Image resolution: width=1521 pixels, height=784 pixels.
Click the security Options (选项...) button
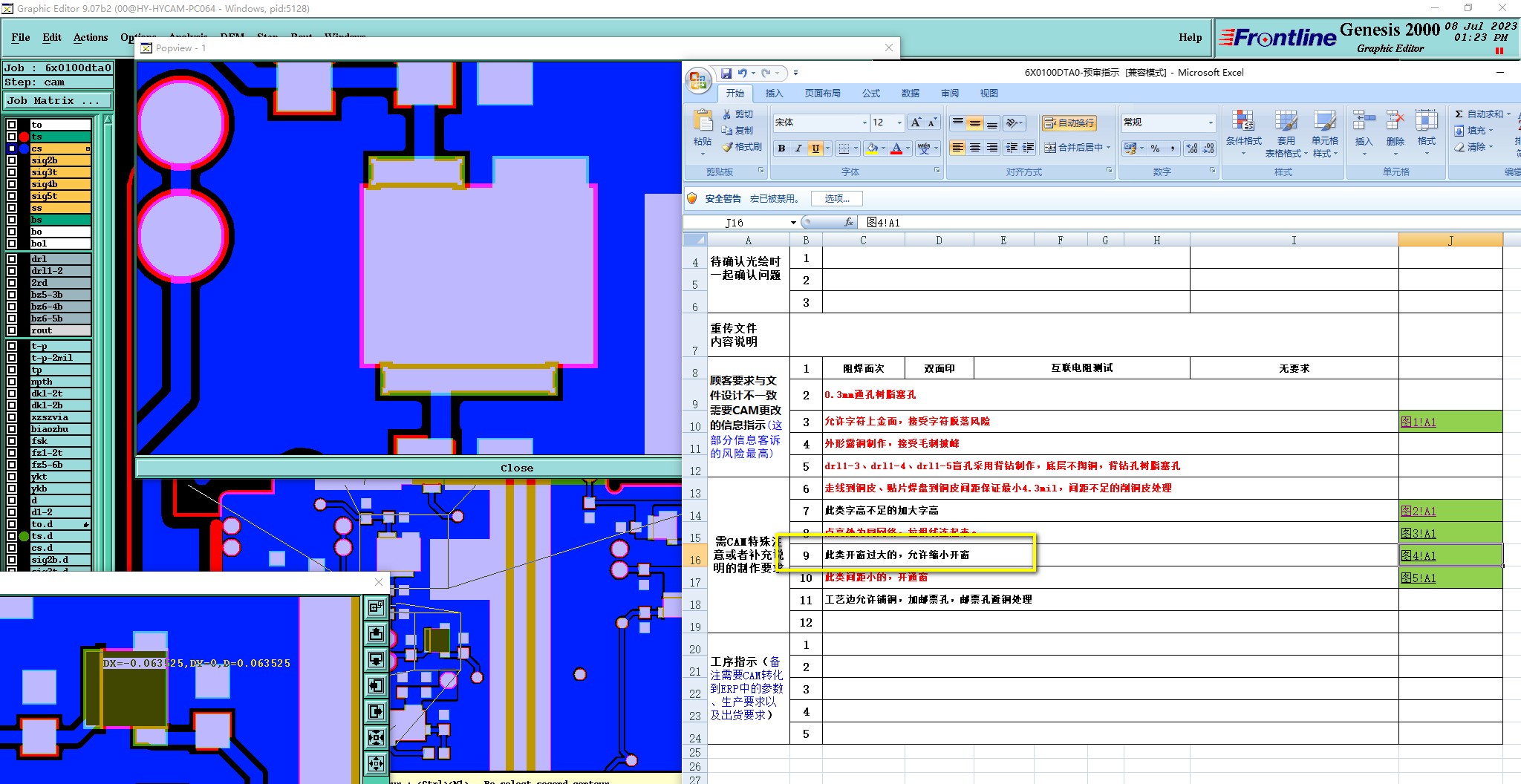click(837, 198)
